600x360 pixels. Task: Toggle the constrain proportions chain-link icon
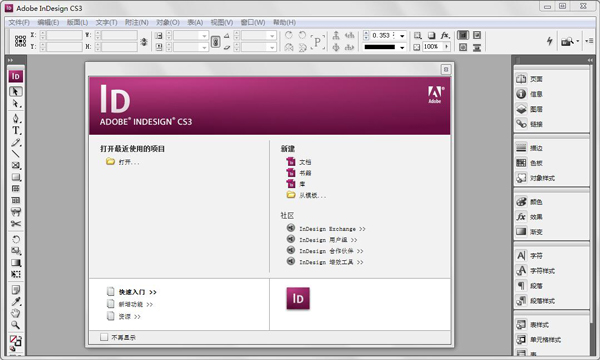point(215,41)
